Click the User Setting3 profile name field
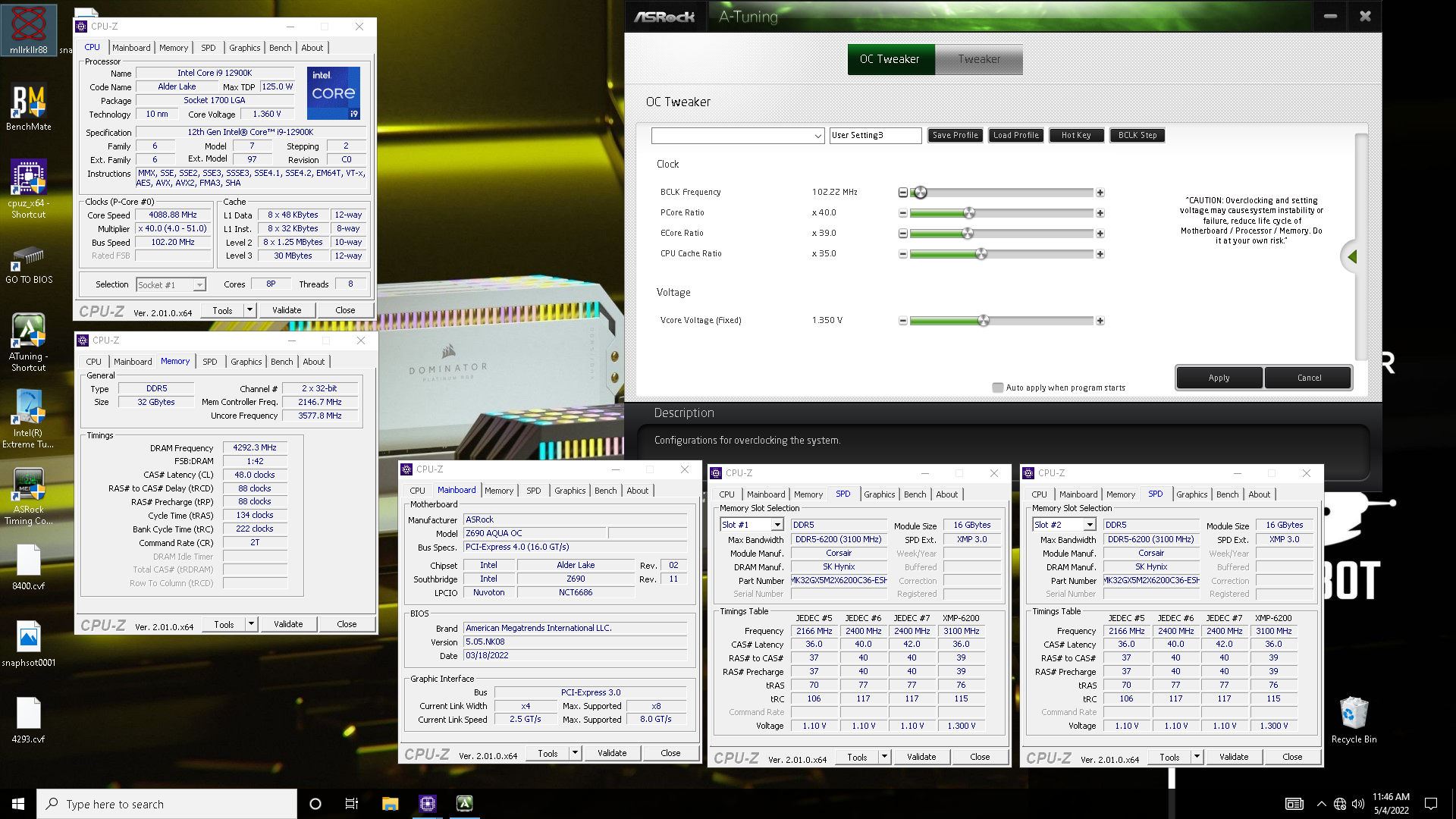1456x819 pixels. (x=876, y=136)
